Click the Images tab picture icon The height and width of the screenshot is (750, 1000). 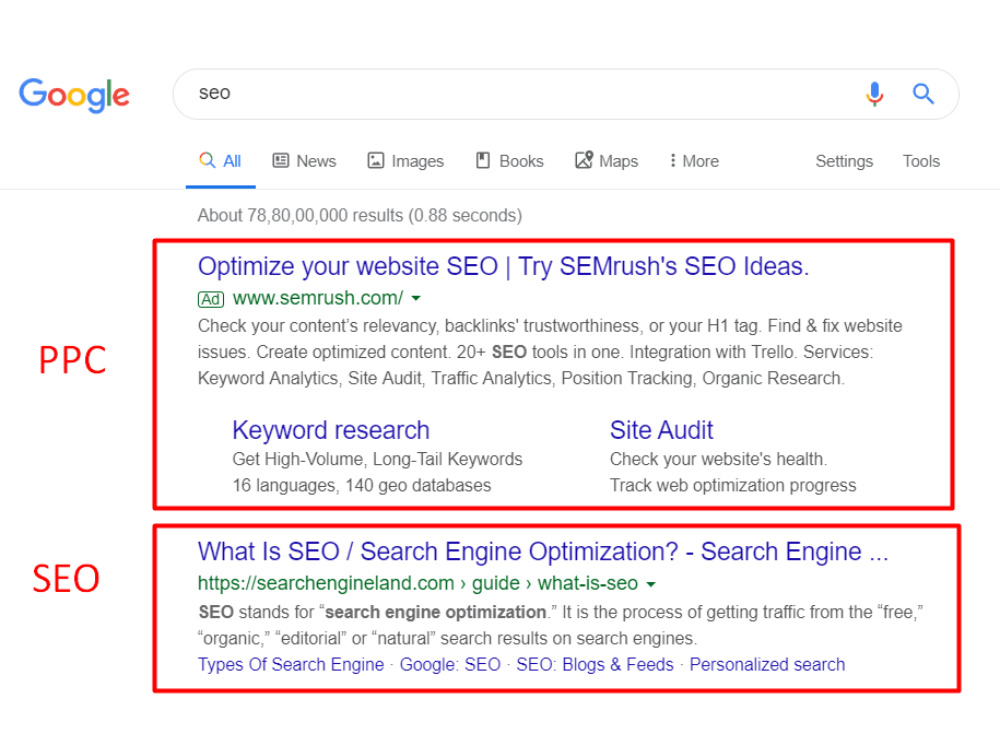(x=376, y=160)
